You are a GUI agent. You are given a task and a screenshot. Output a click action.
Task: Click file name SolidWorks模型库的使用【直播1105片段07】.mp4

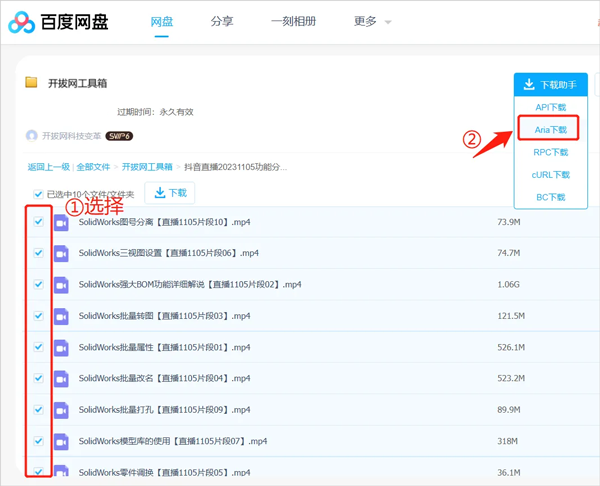pyautogui.click(x=173, y=441)
